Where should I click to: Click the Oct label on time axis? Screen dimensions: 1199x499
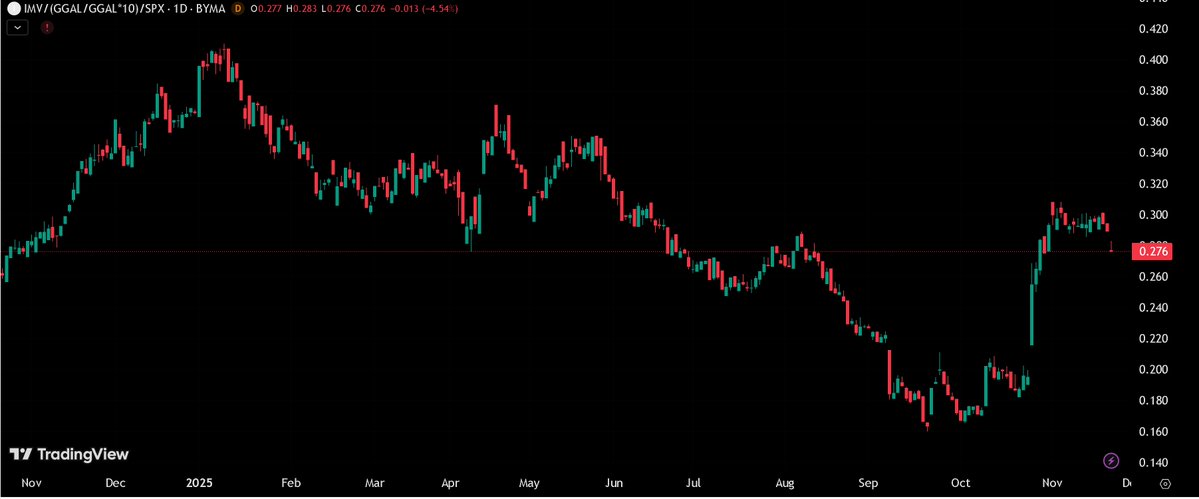[x=960, y=484]
